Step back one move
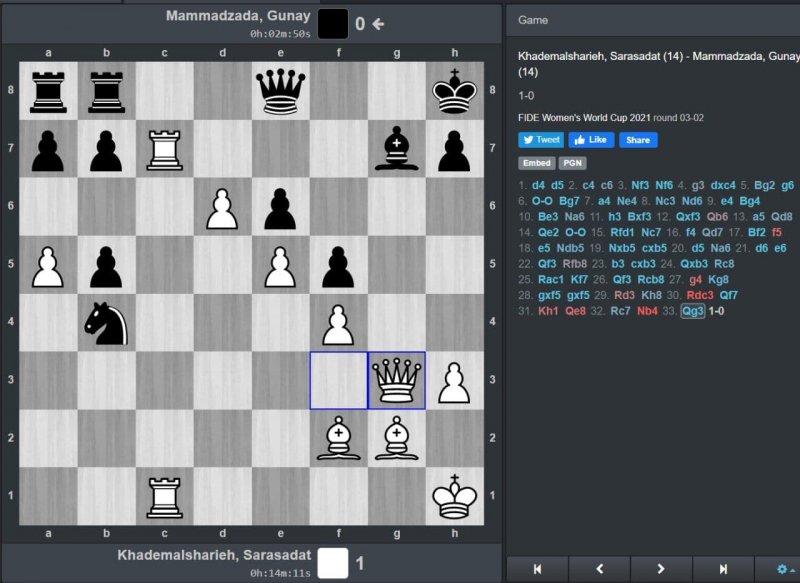 [600, 569]
